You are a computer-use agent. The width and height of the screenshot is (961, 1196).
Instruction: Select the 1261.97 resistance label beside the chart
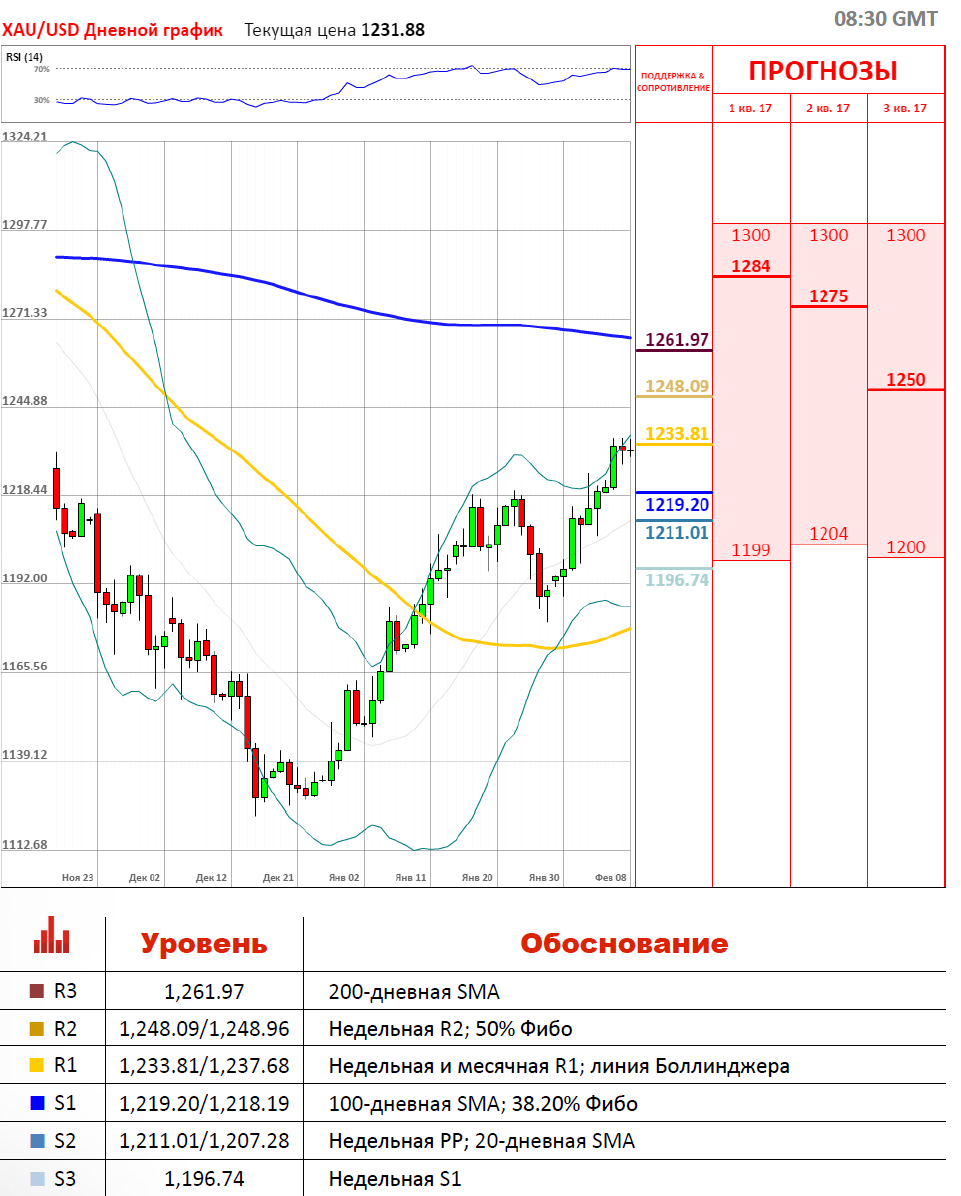(x=676, y=340)
